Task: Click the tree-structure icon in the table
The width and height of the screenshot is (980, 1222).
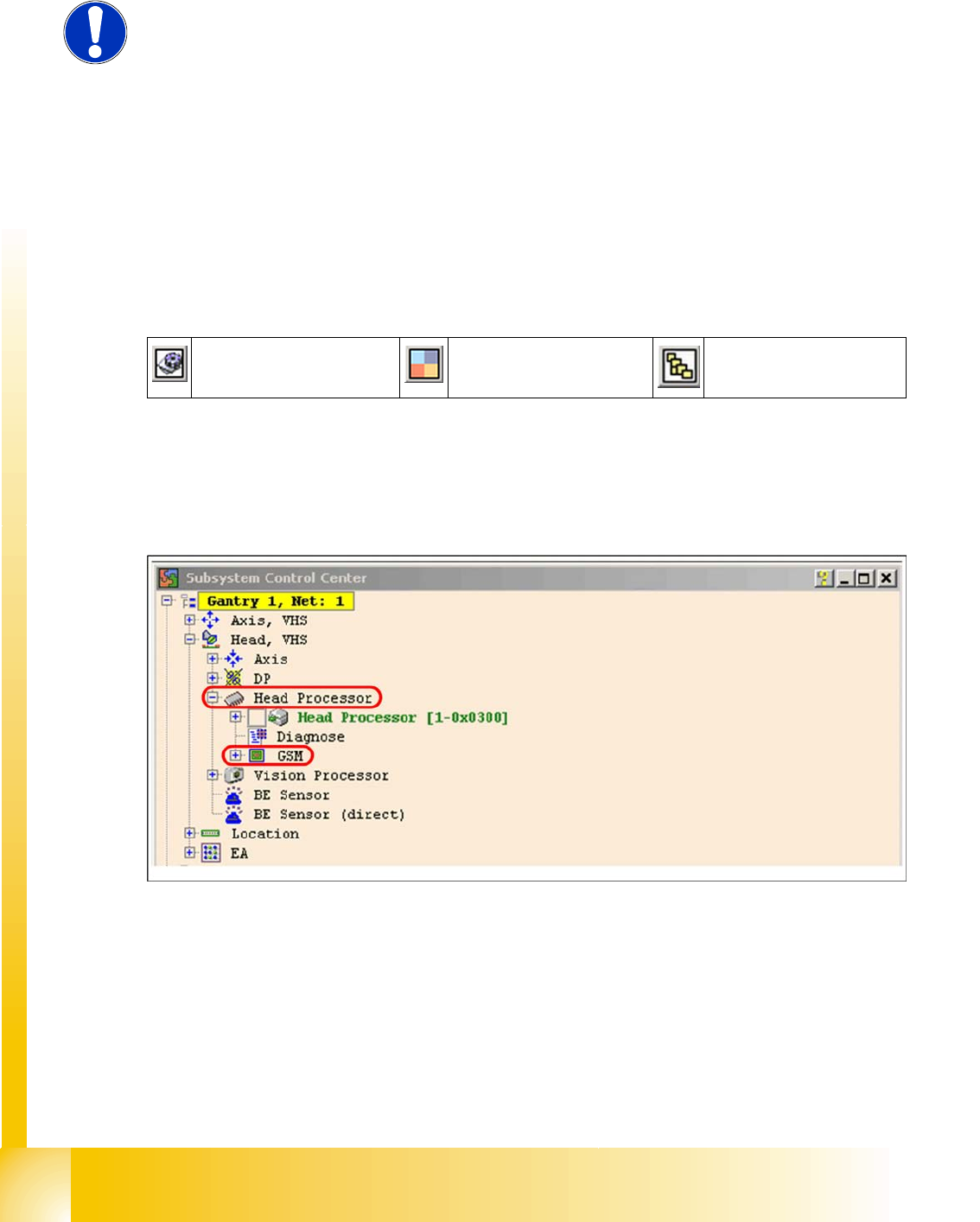Action: (679, 366)
